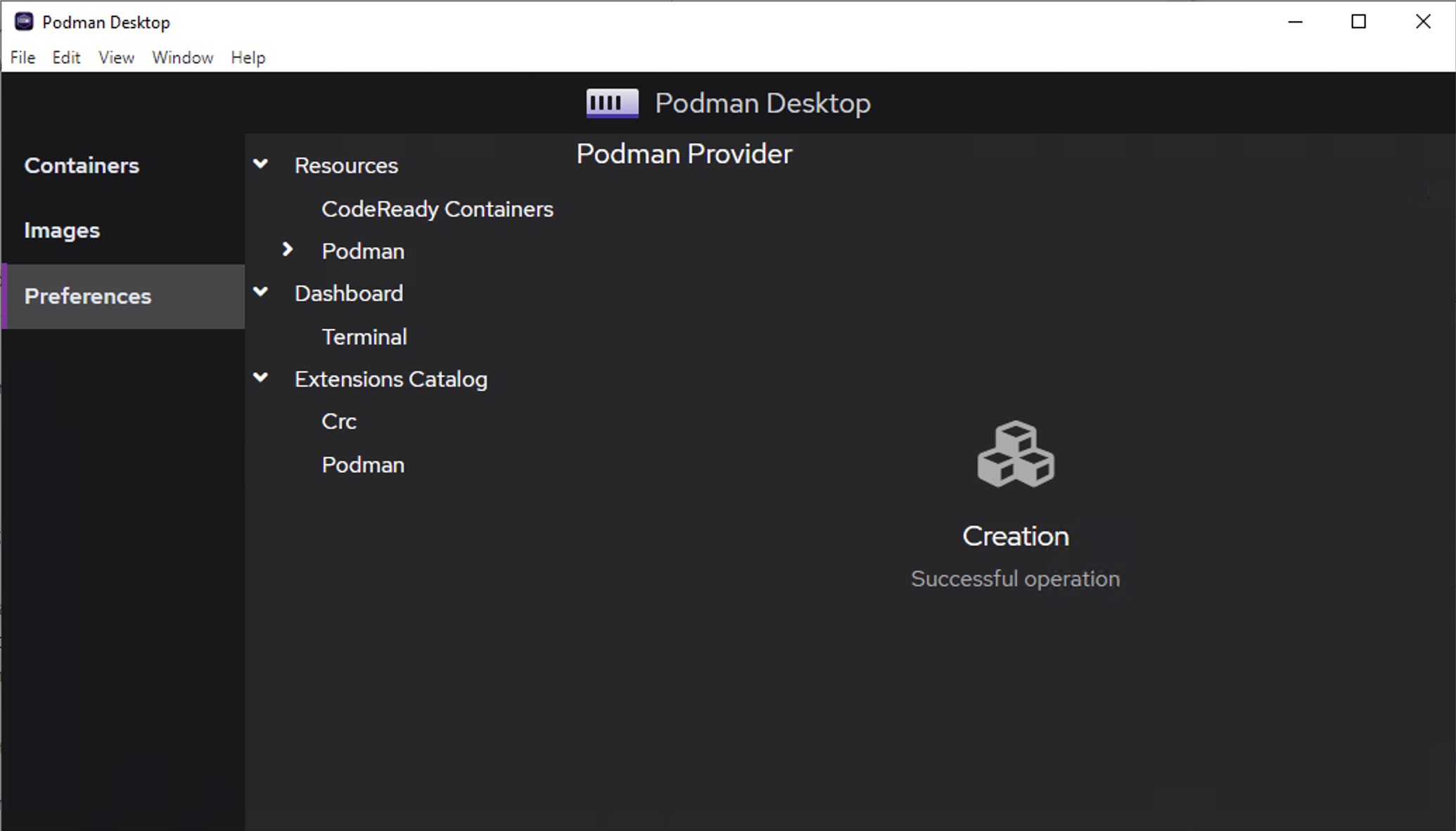Open the Edit menu
This screenshot has height=831, width=1456.
pyautogui.click(x=66, y=58)
